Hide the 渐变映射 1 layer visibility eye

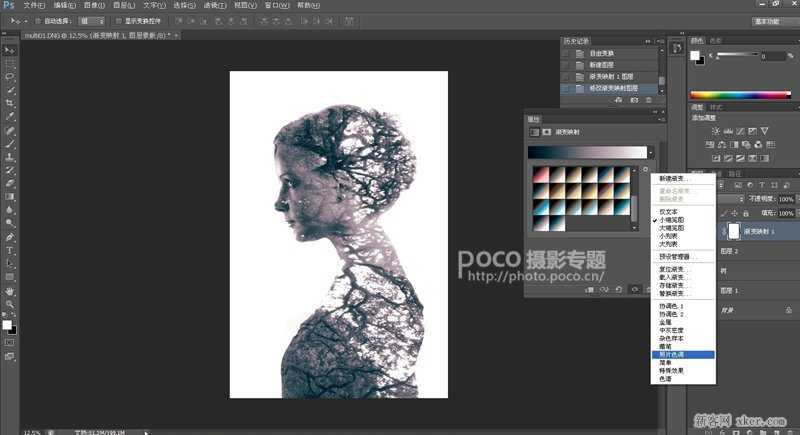pyautogui.click(x=723, y=231)
